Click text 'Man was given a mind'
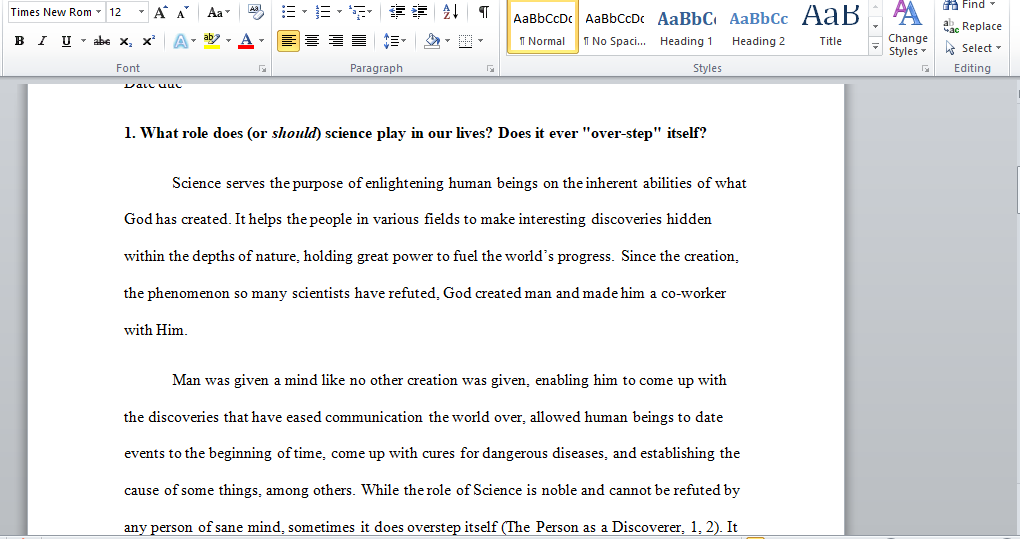 [x=245, y=380]
